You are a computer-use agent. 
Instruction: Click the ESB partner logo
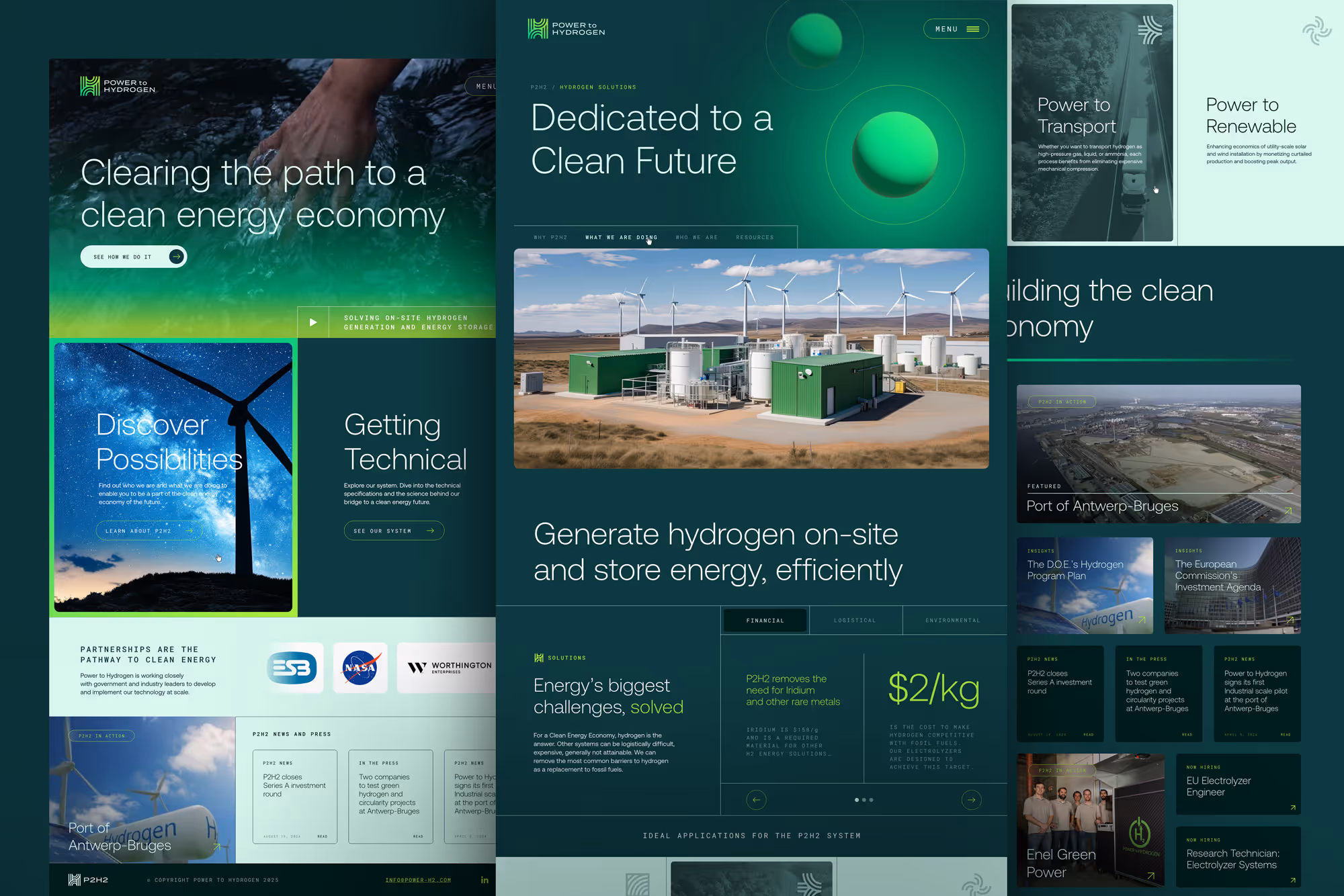(294, 668)
